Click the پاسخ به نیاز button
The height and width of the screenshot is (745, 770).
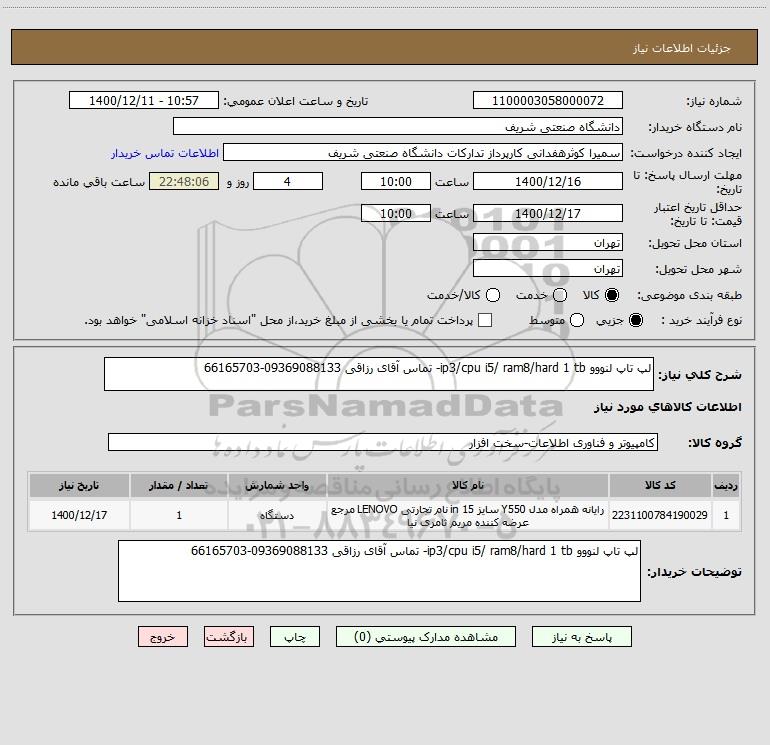(582, 637)
